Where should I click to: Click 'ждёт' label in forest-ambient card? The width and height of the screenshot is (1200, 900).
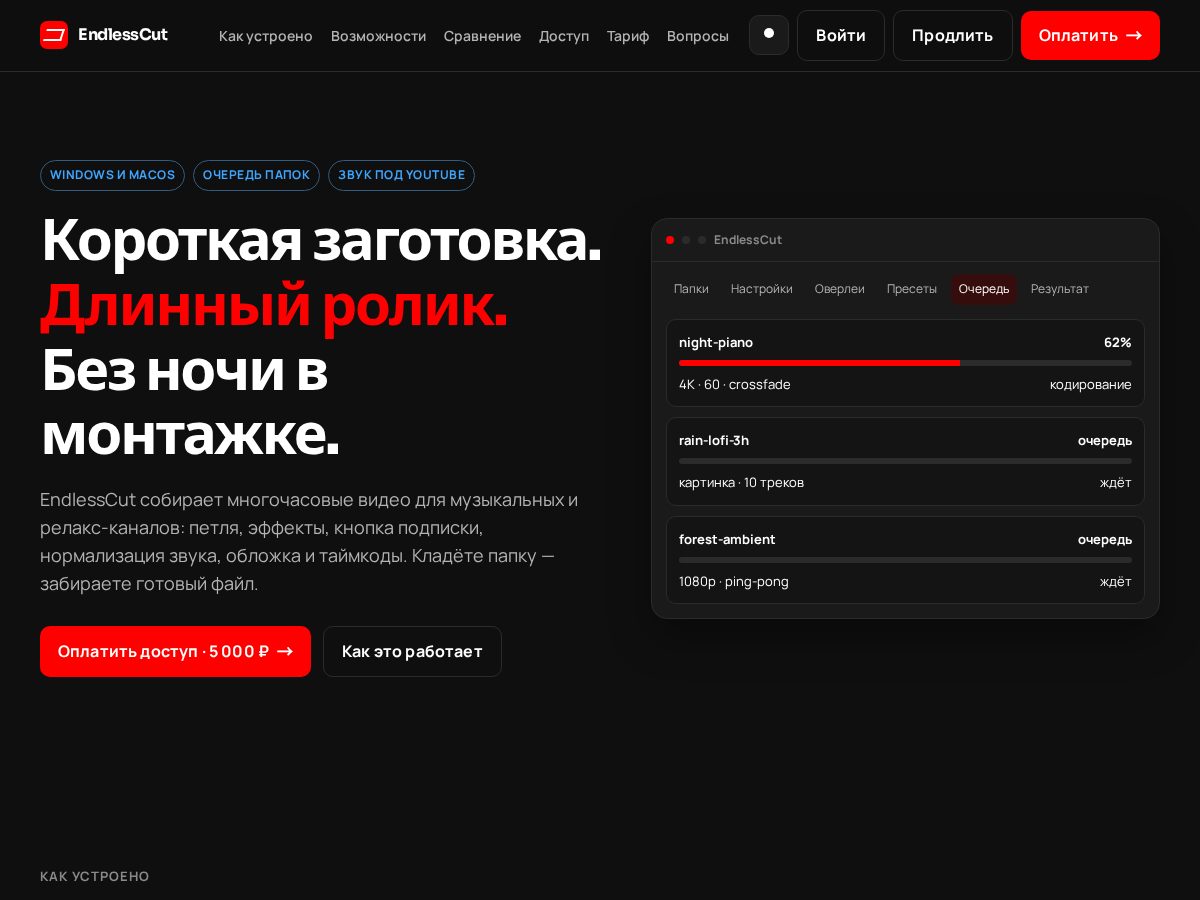coord(1116,581)
